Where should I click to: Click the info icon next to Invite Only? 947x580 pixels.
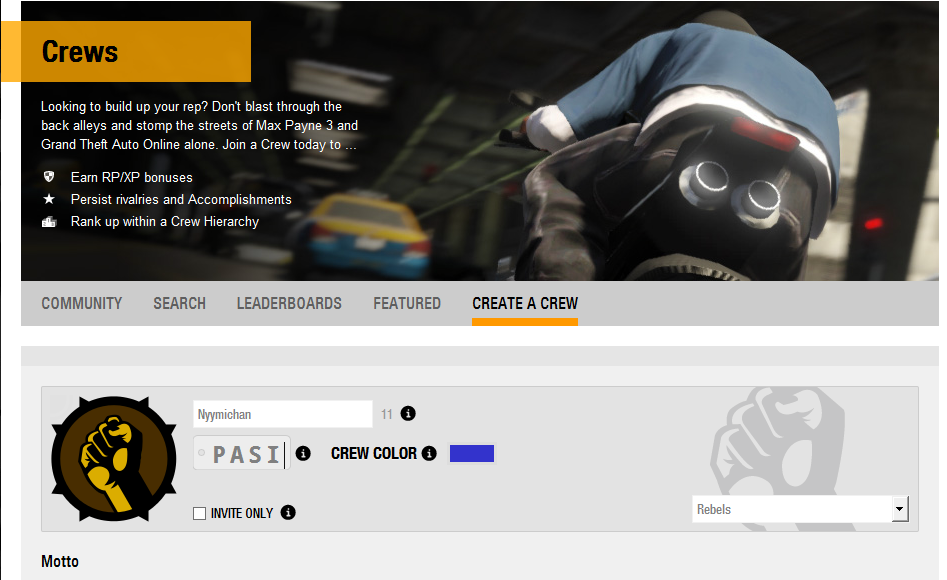pos(288,513)
